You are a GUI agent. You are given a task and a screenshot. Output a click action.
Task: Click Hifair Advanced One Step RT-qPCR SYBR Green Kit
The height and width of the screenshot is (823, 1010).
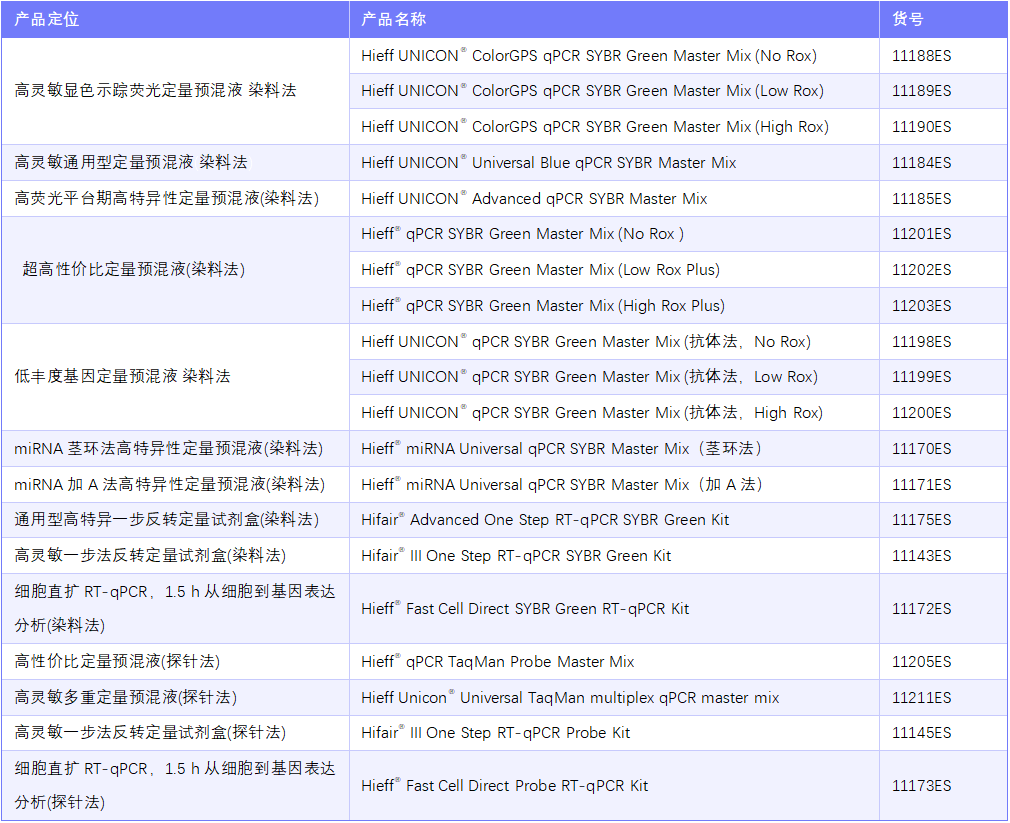tap(545, 520)
